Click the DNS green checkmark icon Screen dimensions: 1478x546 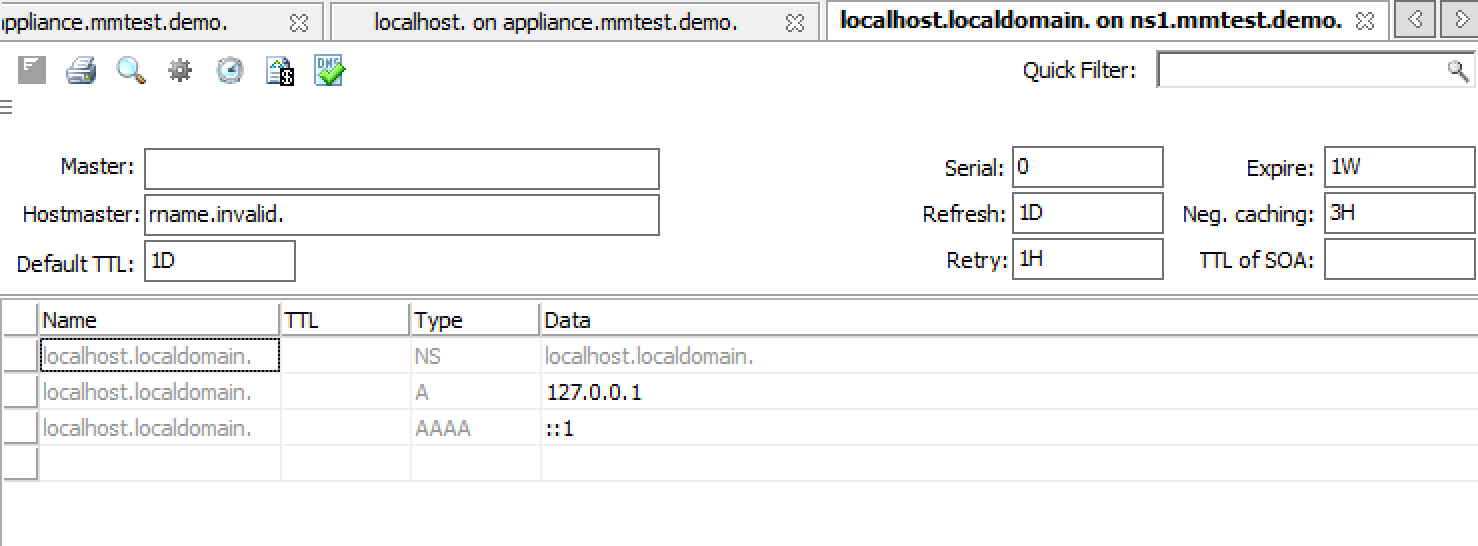point(329,70)
